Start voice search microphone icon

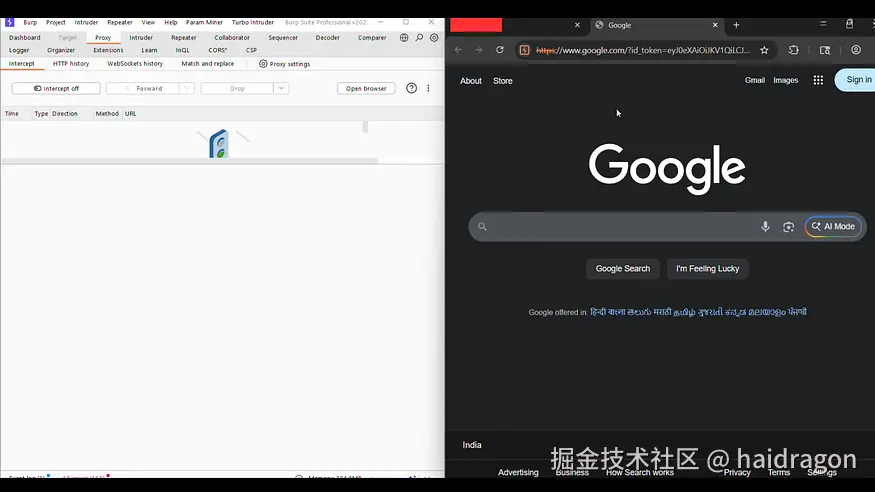coord(765,226)
